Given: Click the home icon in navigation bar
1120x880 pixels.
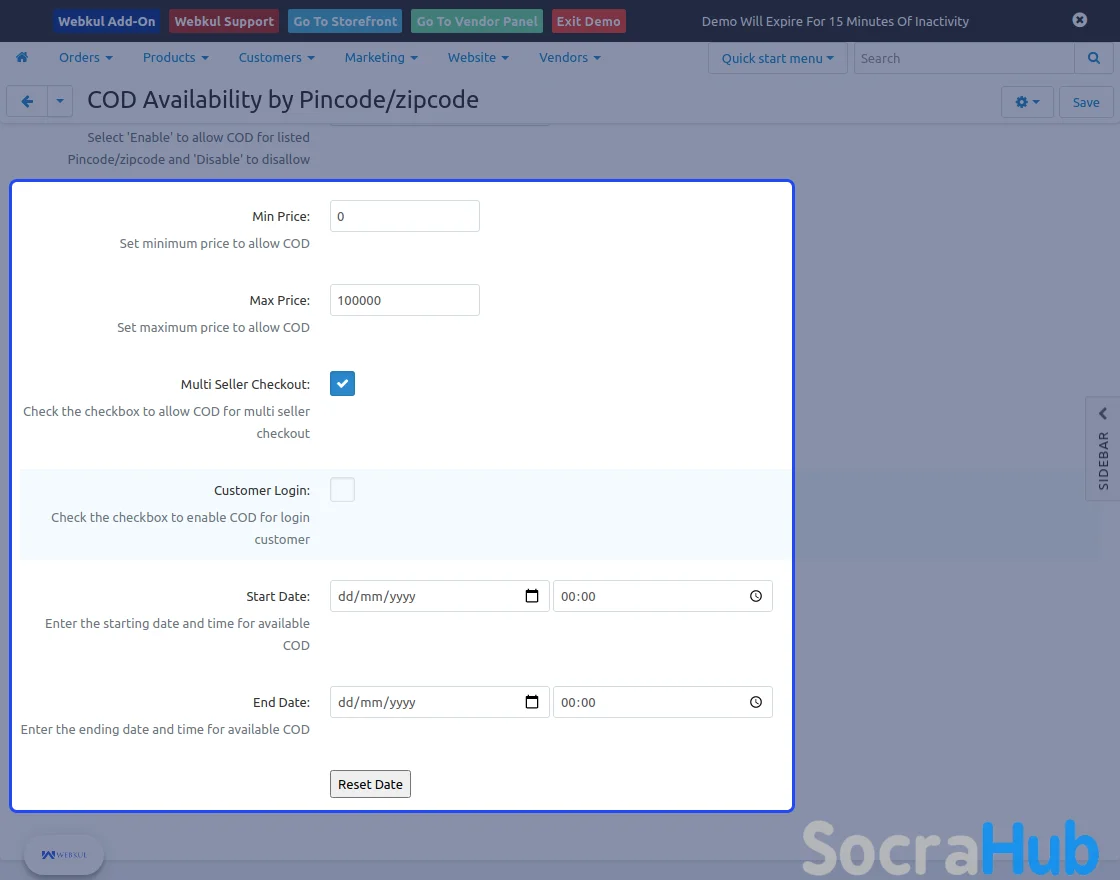Looking at the screenshot, I should 22,58.
